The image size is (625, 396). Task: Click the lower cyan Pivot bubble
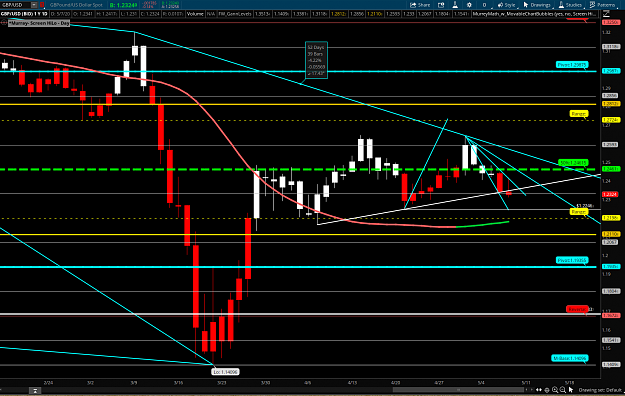click(x=572, y=260)
